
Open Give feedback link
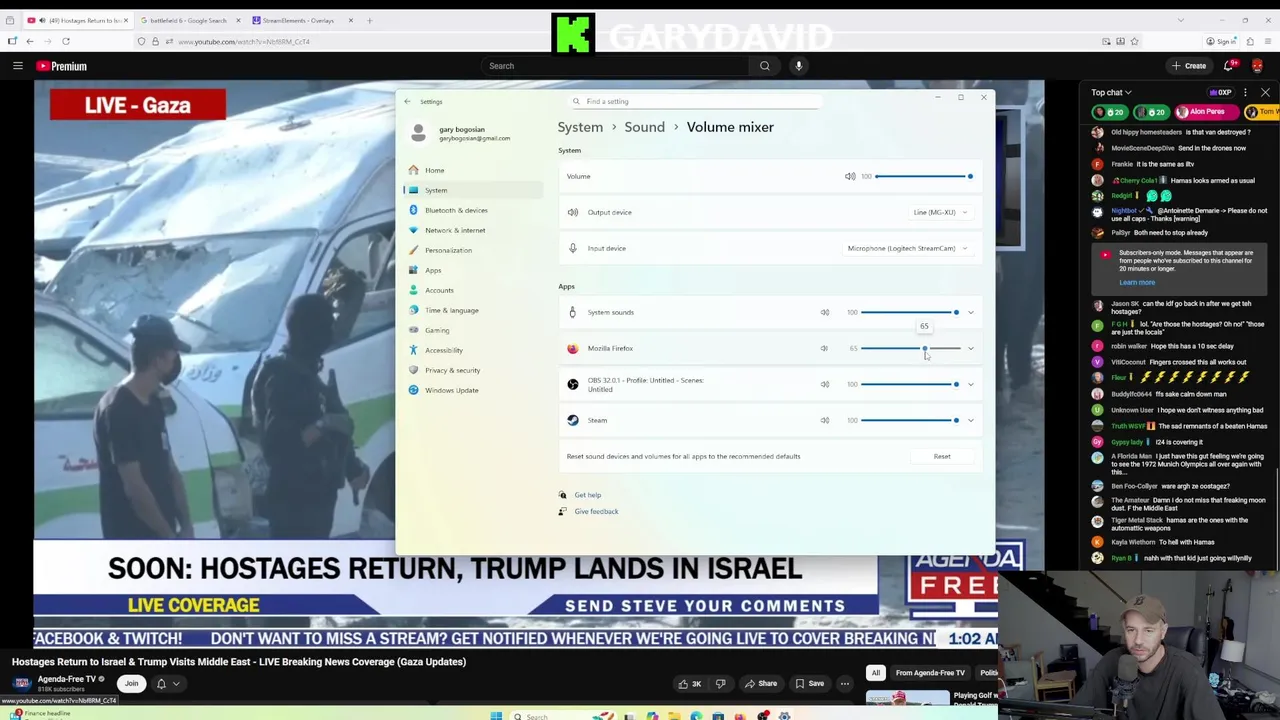point(596,511)
